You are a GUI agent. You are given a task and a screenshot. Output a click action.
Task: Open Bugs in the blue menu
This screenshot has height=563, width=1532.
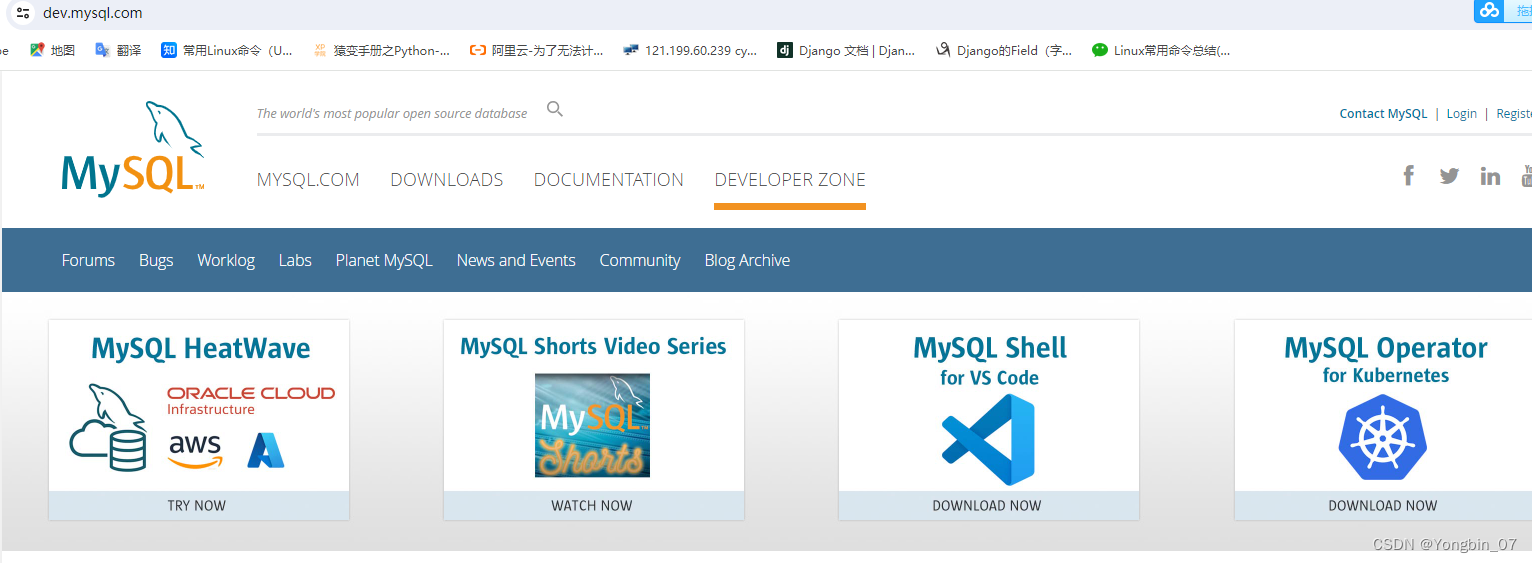pyautogui.click(x=156, y=260)
